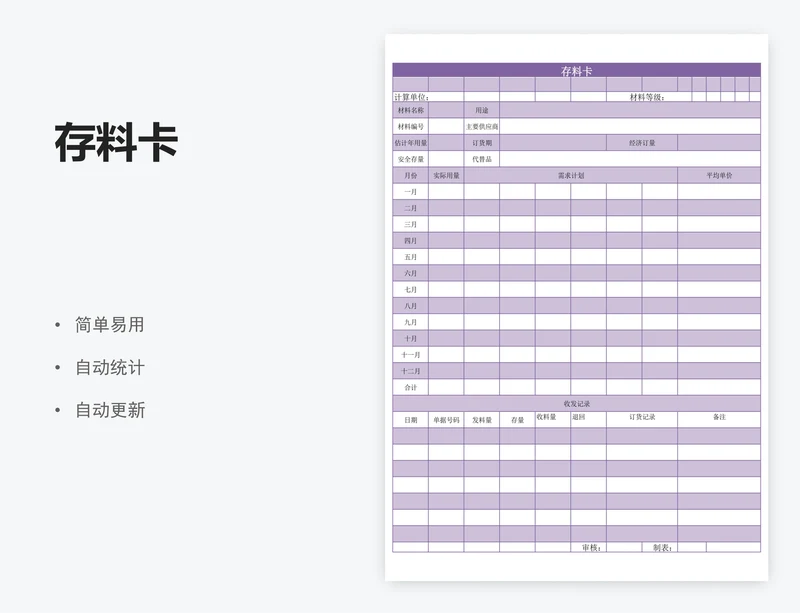Click the large 存料卡 heading on the left
Viewport: 800px width, 613px height.
[x=116, y=143]
